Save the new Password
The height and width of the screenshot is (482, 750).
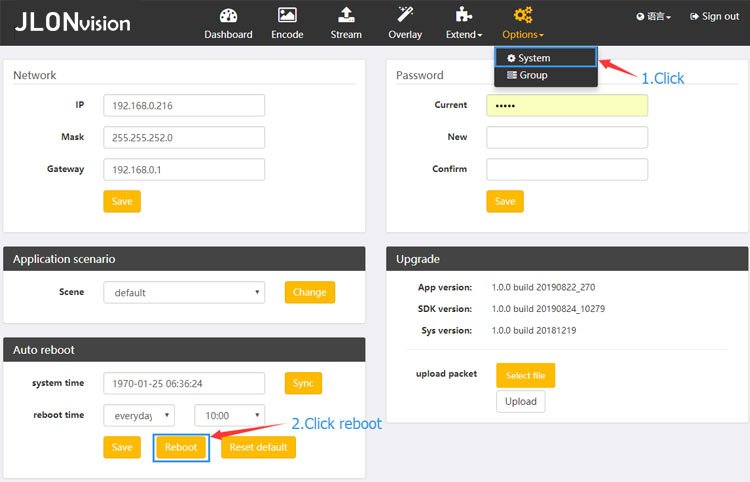pyautogui.click(x=505, y=201)
